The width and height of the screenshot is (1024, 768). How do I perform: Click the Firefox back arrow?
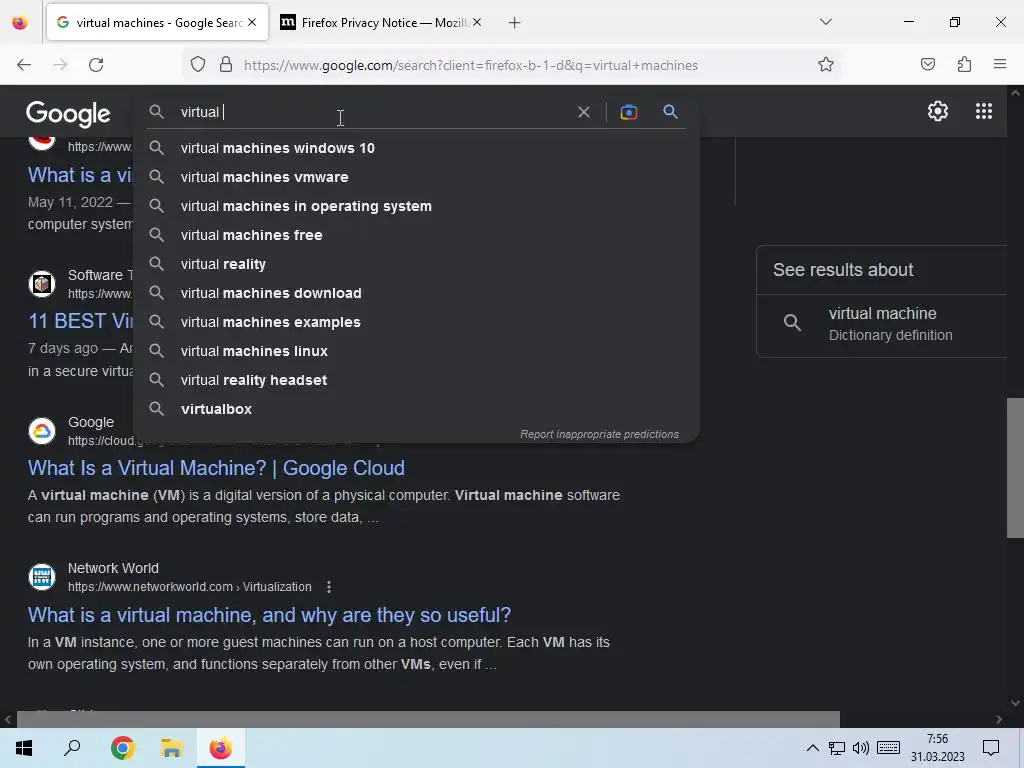point(24,65)
